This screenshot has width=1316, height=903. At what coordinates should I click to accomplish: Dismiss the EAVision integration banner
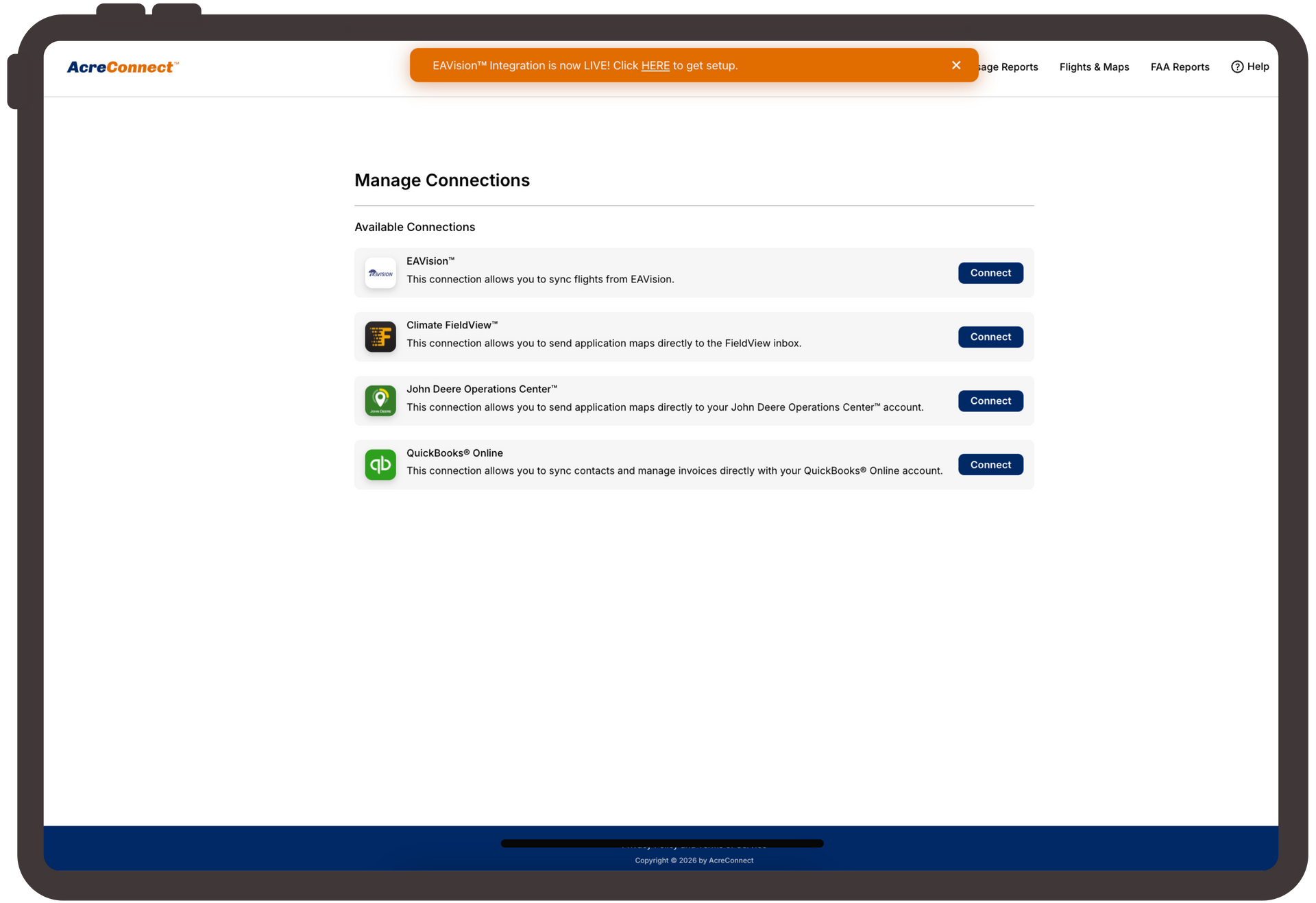[x=956, y=65]
